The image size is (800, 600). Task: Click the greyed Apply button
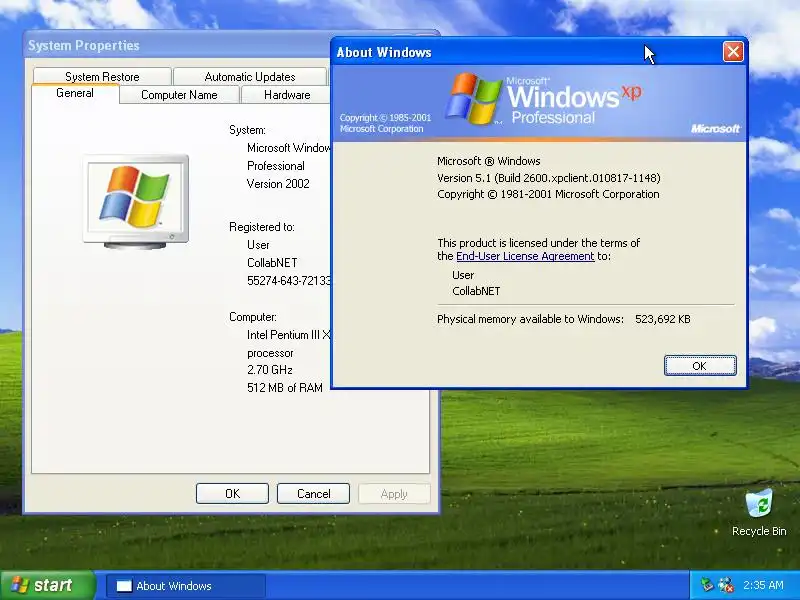point(394,493)
